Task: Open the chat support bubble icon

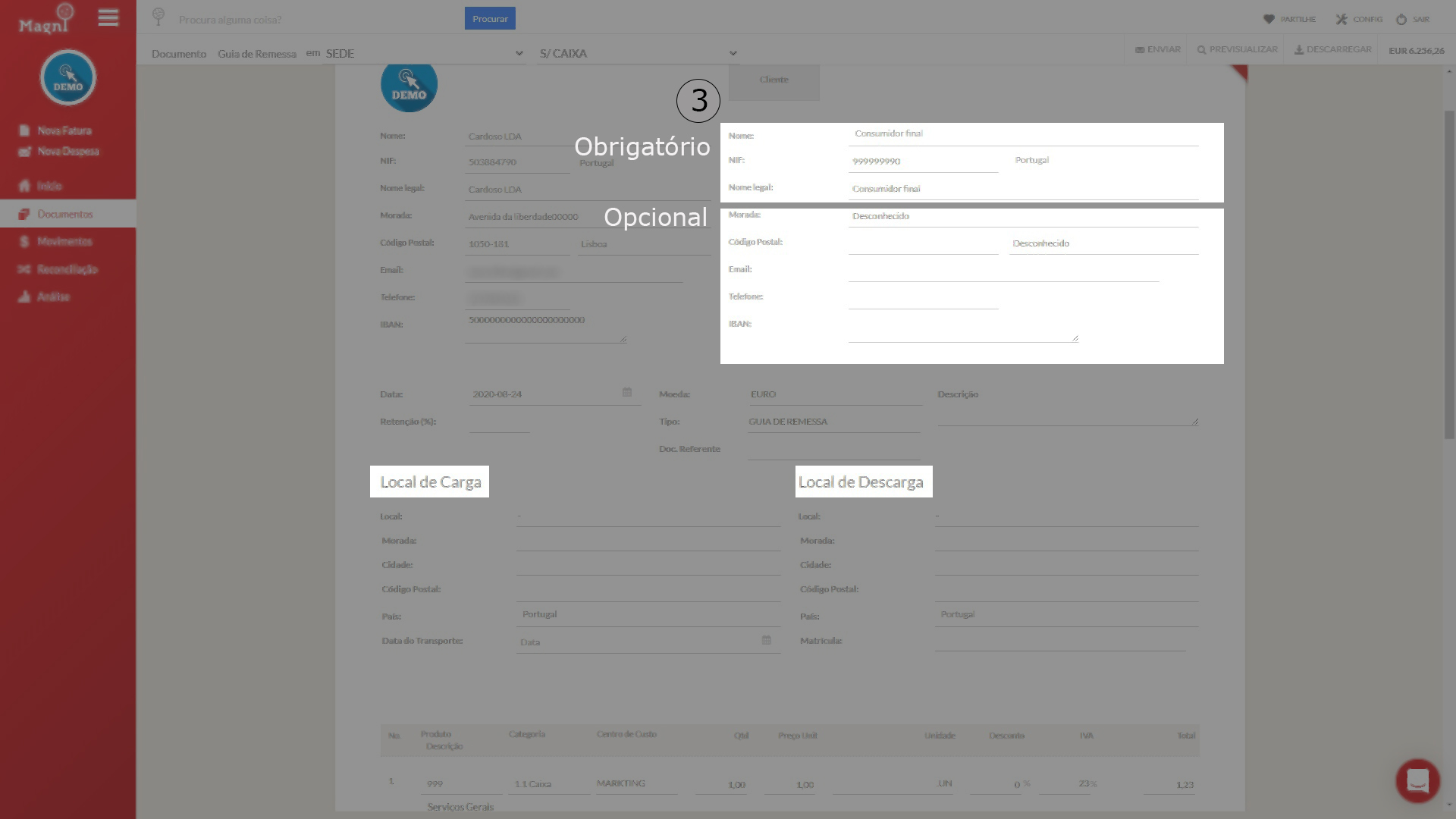Action: click(x=1417, y=780)
